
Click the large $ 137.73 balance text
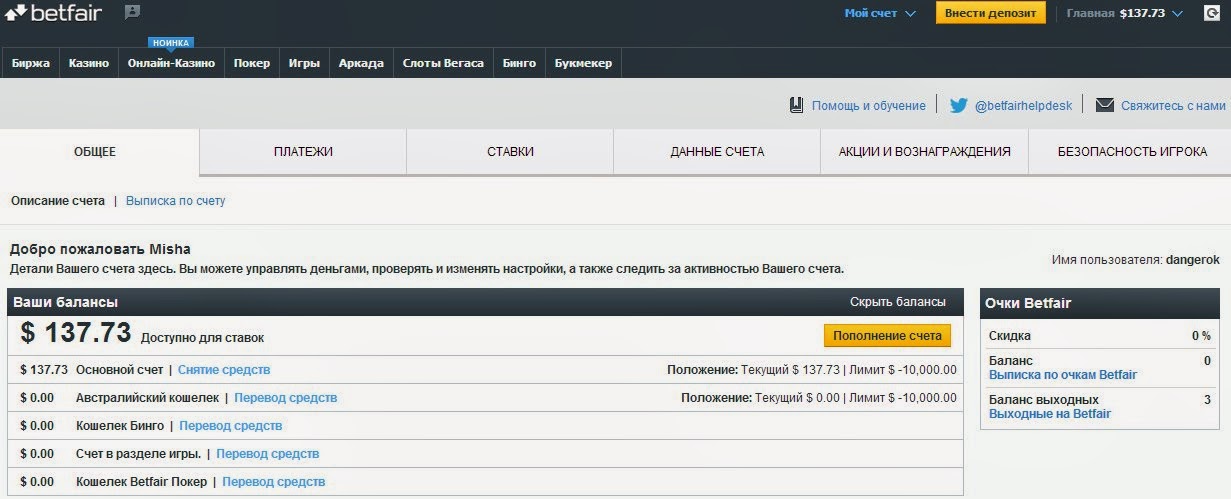(76, 334)
